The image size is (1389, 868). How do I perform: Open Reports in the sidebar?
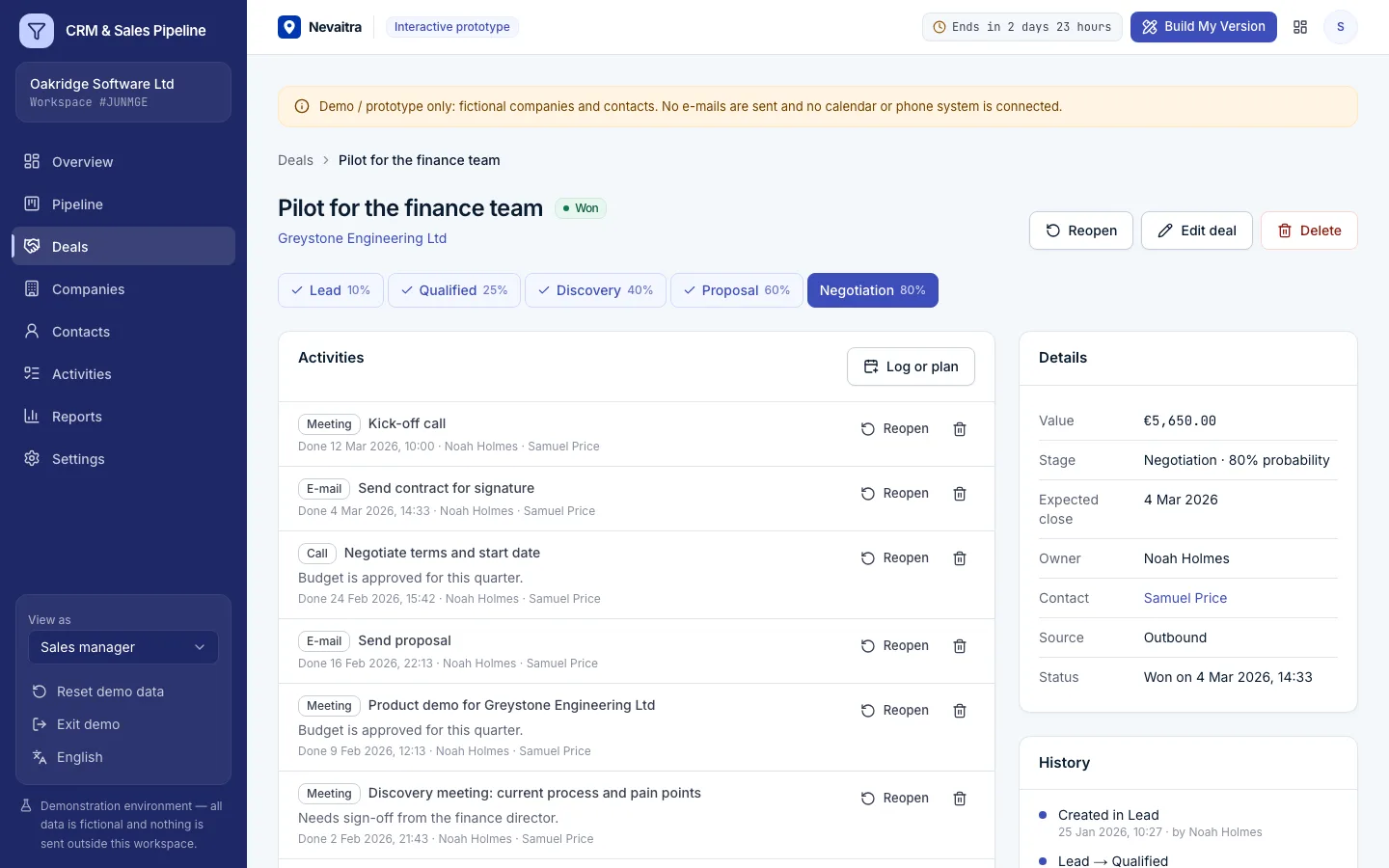click(123, 417)
